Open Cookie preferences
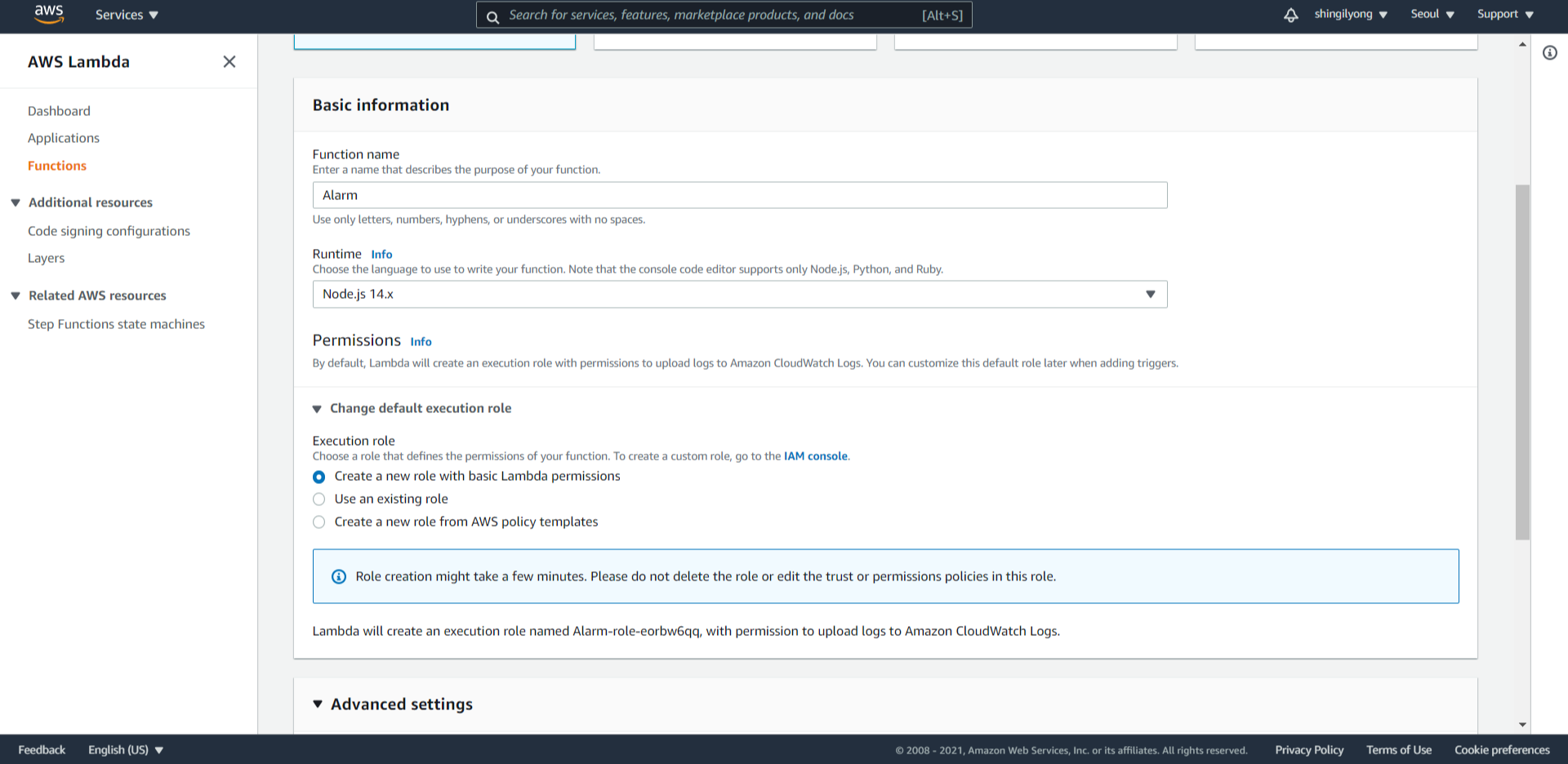Image resolution: width=1568 pixels, height=764 pixels. (1502, 749)
